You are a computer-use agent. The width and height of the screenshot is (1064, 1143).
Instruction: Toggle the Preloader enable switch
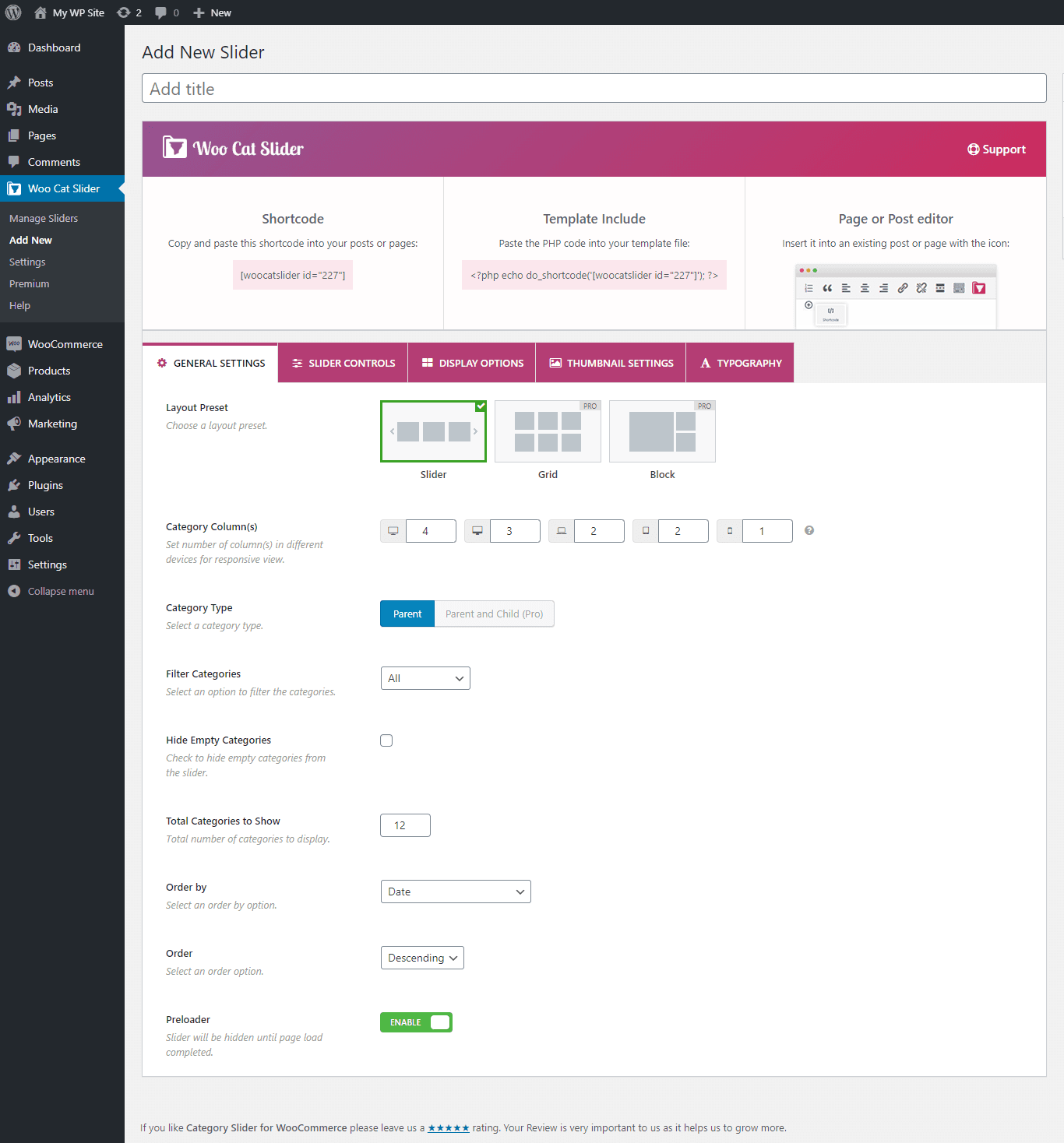tap(416, 1022)
